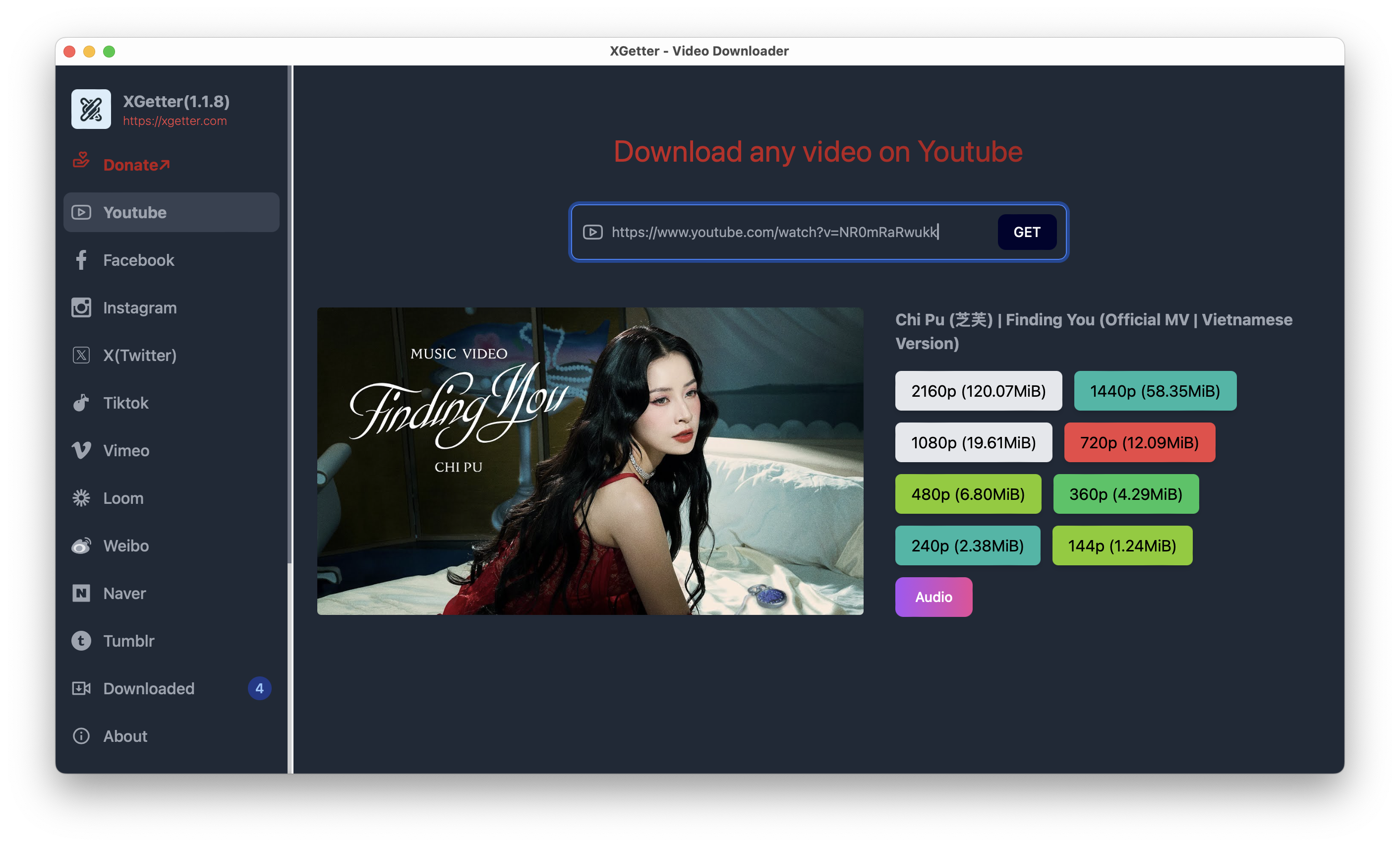The image size is (1400, 847).
Task: Click the Downloaded count badge 4
Action: 259,689
